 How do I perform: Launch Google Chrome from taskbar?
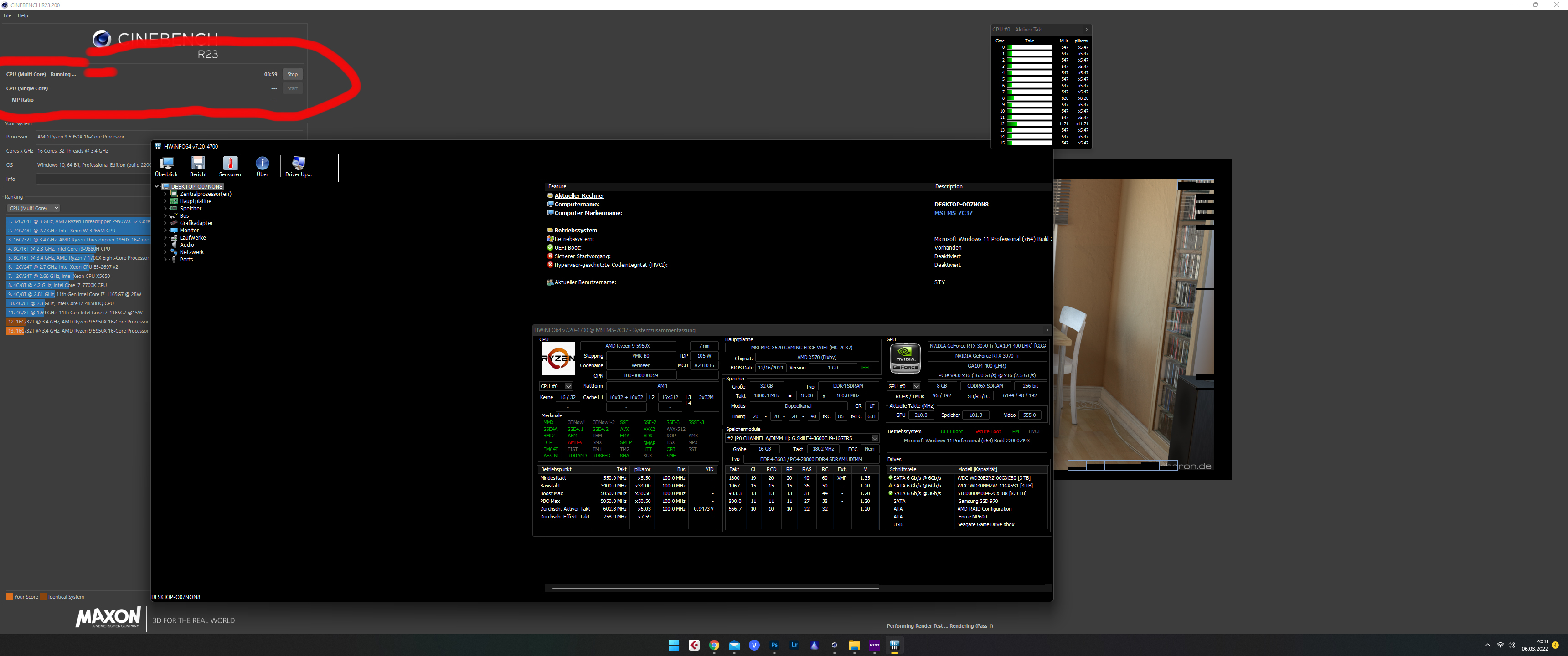[x=714, y=645]
